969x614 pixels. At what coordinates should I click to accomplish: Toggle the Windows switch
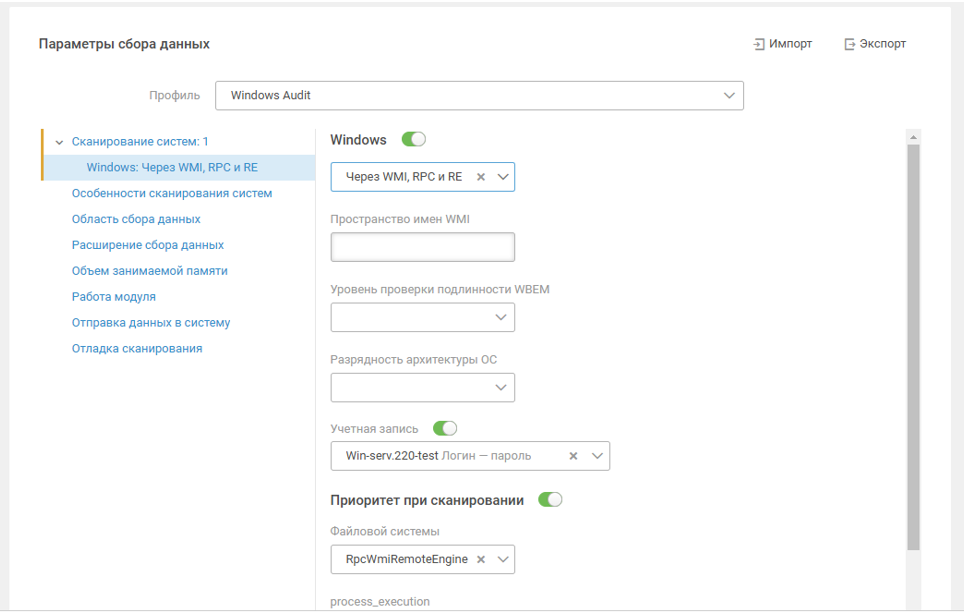coord(413,140)
